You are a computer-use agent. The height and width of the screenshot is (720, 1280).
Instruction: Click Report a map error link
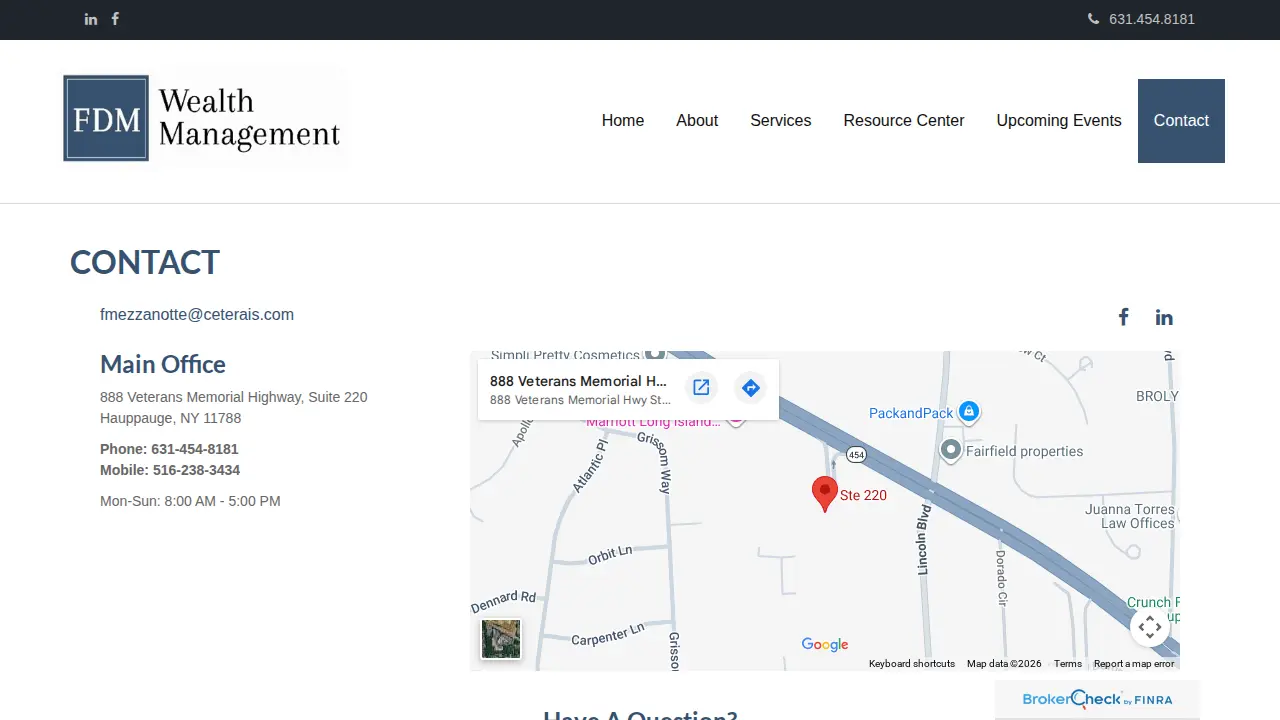(1134, 664)
